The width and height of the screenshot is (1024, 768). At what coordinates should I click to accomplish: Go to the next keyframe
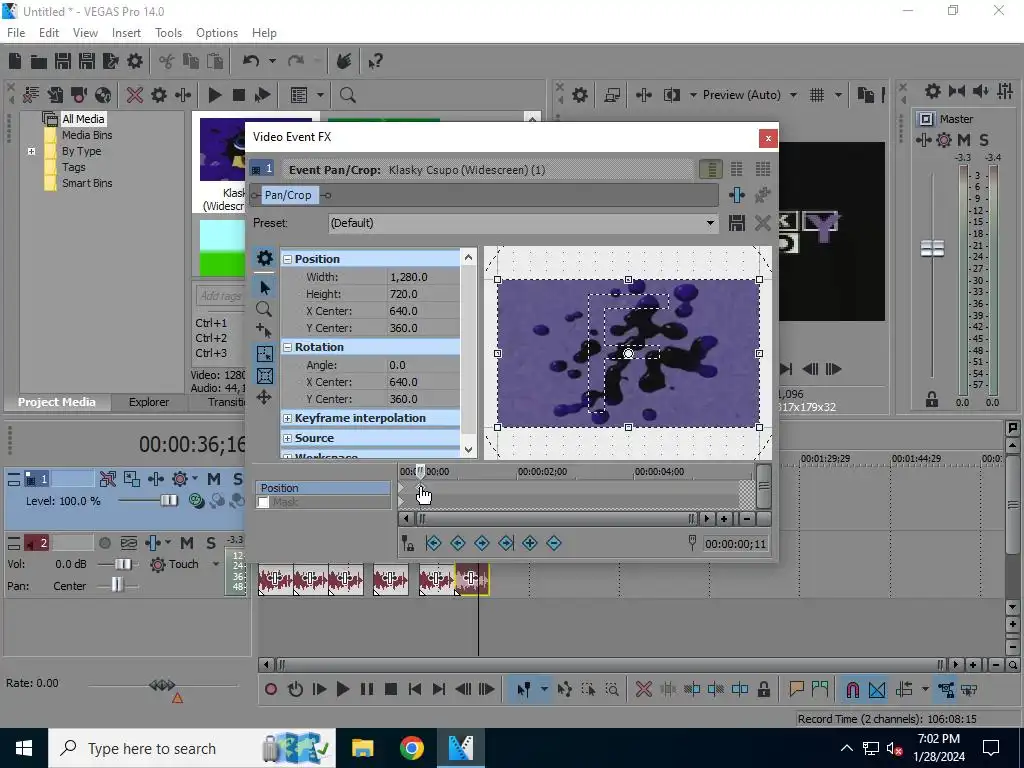tap(482, 543)
